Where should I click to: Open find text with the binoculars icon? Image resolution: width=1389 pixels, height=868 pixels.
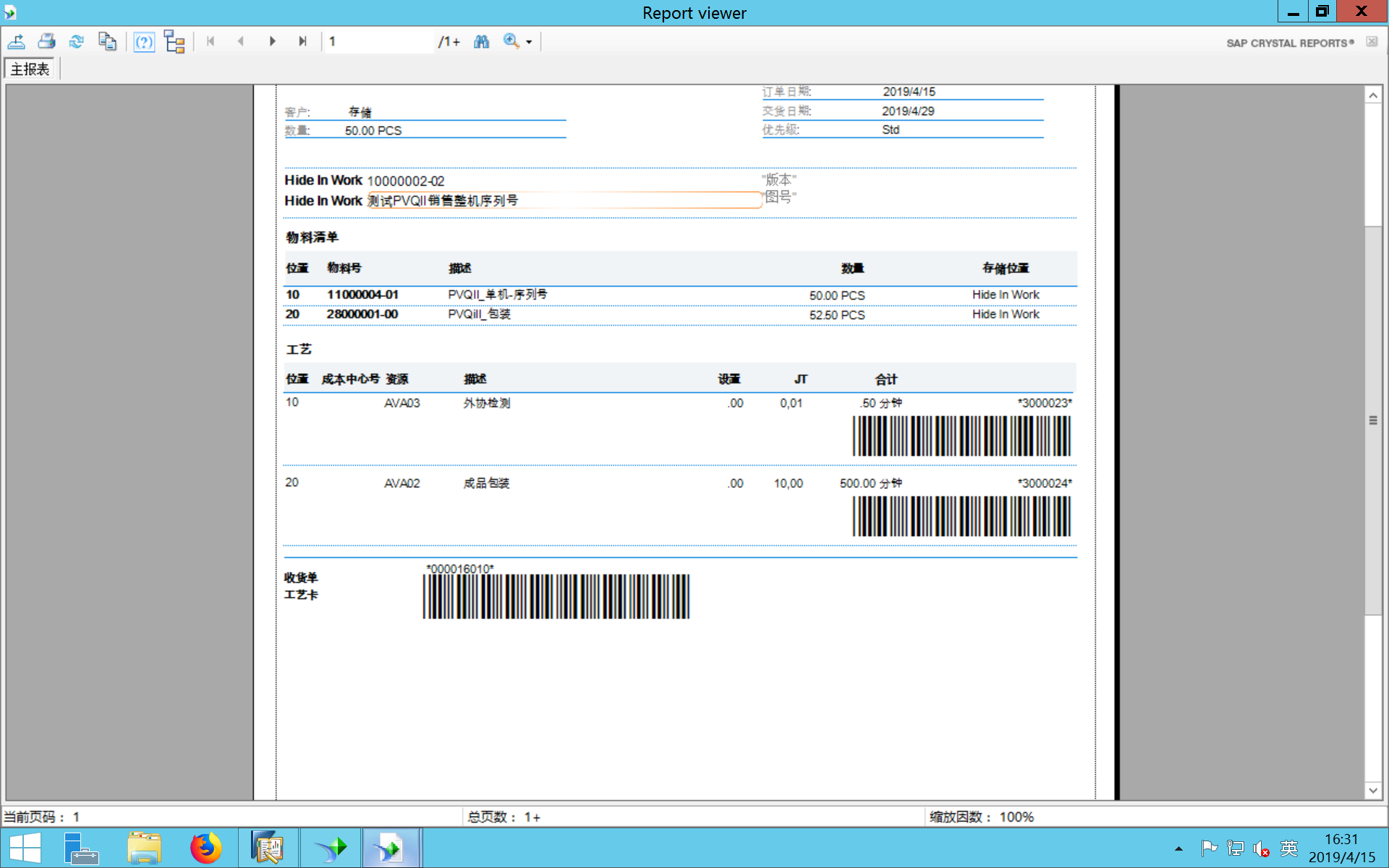coord(482,42)
